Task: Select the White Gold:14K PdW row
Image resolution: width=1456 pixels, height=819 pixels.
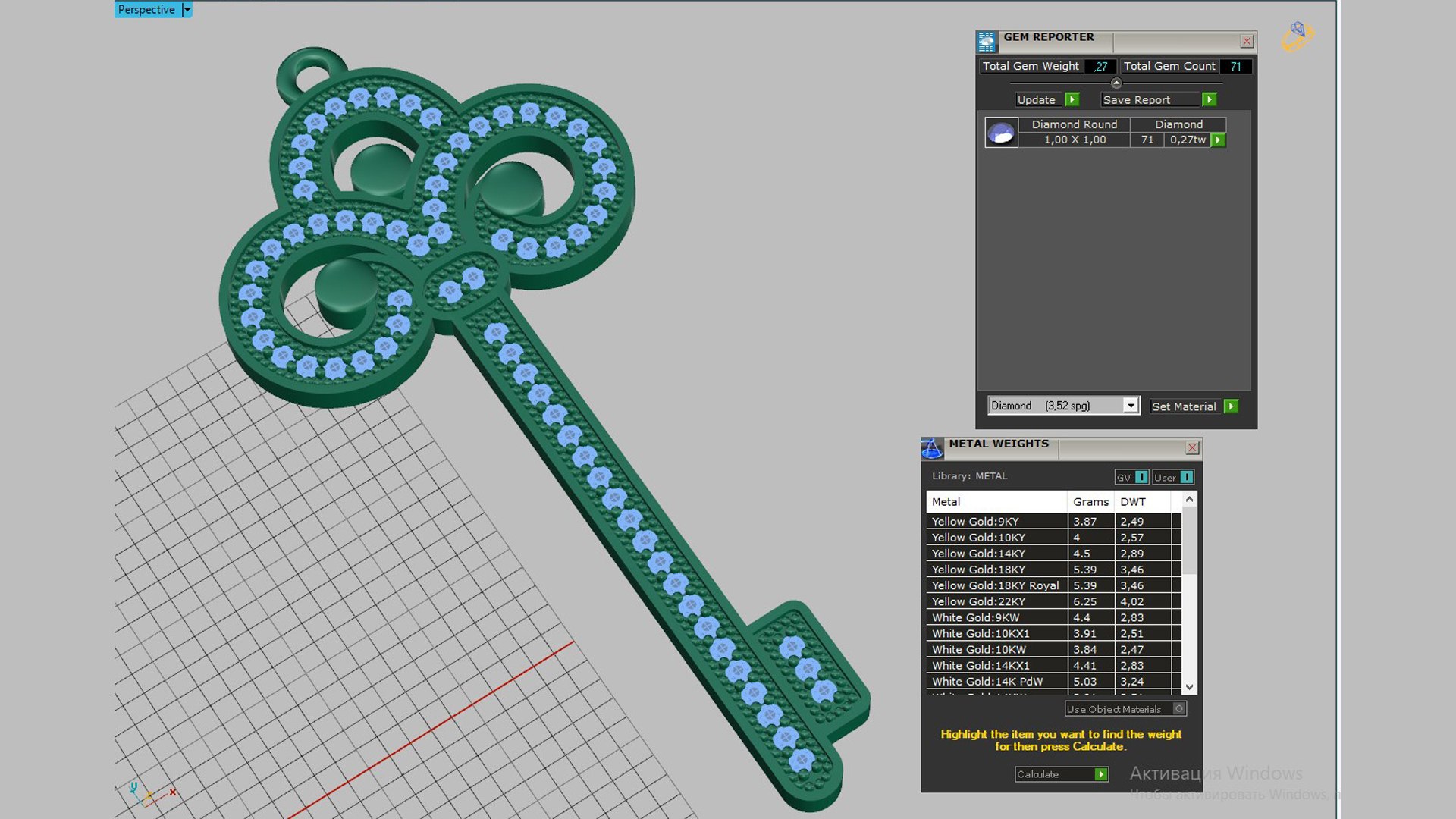Action: click(x=1053, y=682)
